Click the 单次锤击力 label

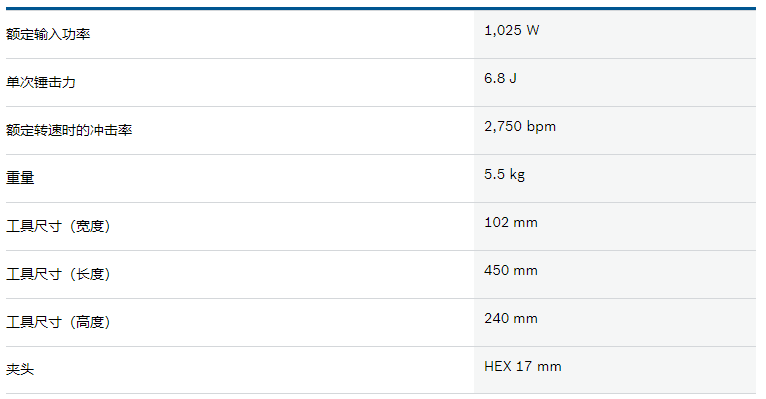[x=41, y=82]
